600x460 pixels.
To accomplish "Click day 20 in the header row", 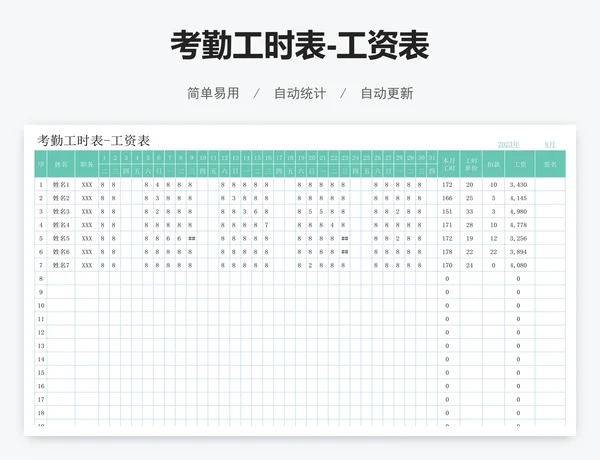I will [x=312, y=158].
